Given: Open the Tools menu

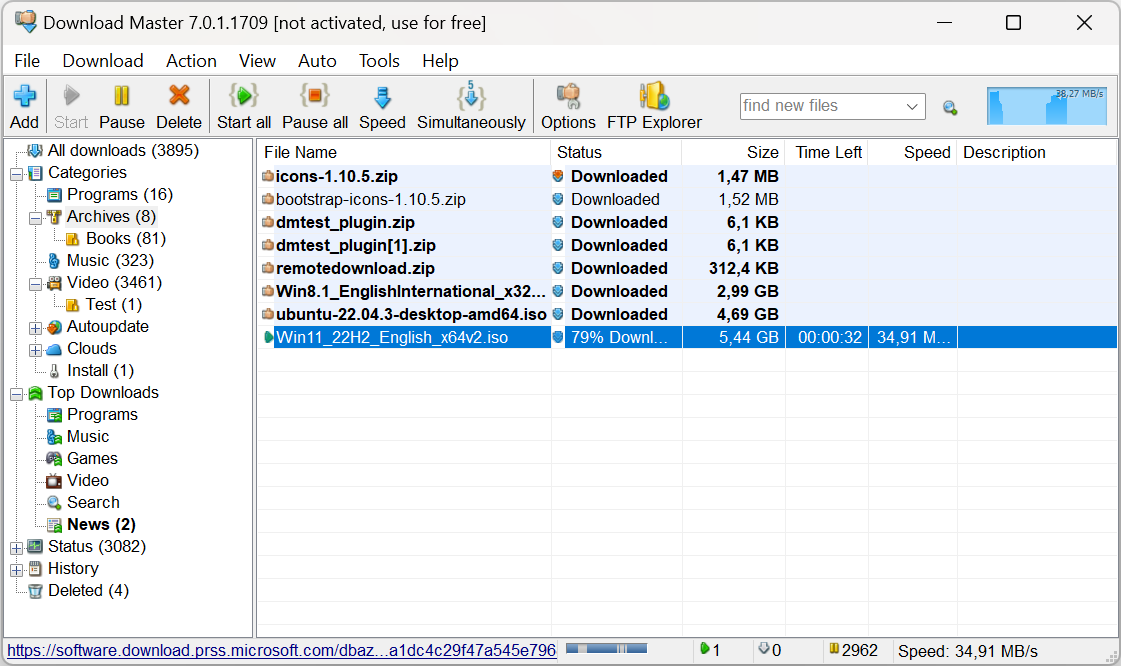Looking at the screenshot, I should click(379, 61).
